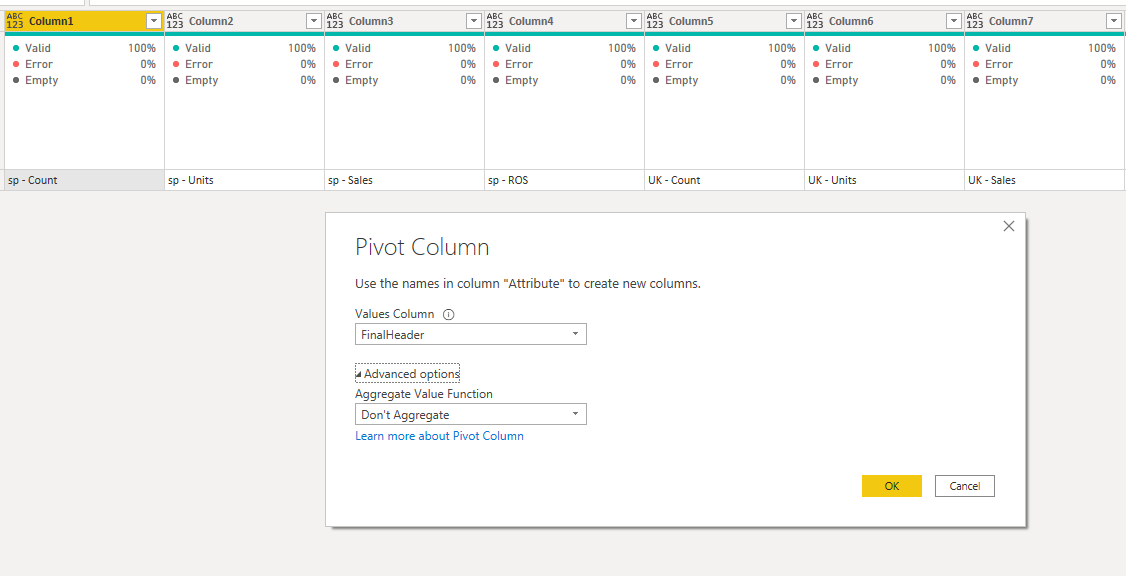Viewport: 1126px width, 576px height.
Task: Click the Error quality row in Column2
Action: [245, 64]
